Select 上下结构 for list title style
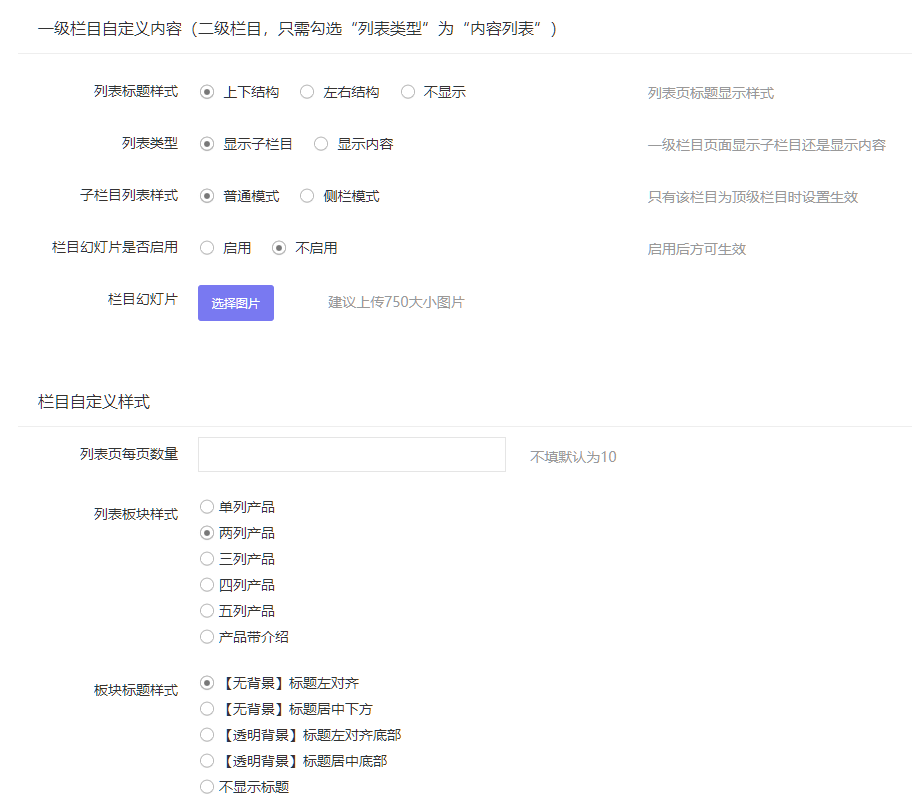912x812 pixels. tap(207, 92)
